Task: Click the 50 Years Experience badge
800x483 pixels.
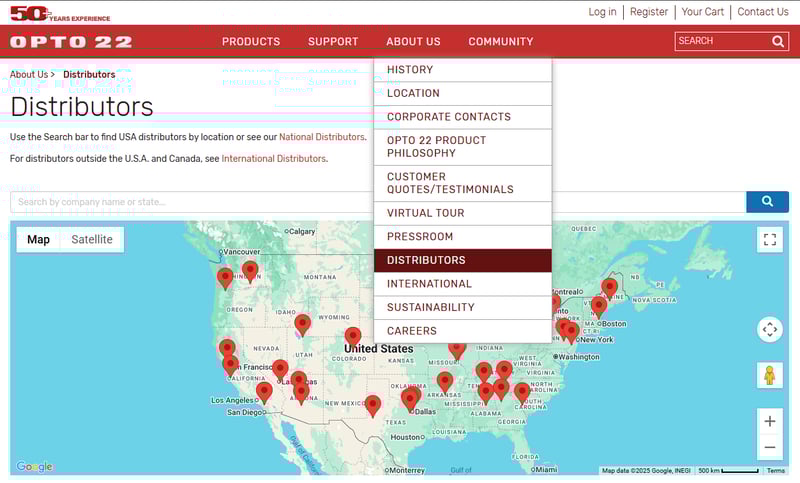Action: point(60,14)
